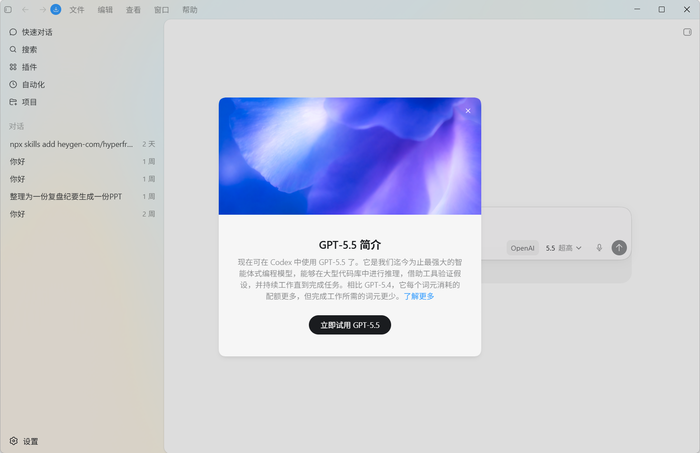Screen dimensions: 700x453
Task: Click the clock icon beside 自动化
Action: pyautogui.click(x=13, y=84)
